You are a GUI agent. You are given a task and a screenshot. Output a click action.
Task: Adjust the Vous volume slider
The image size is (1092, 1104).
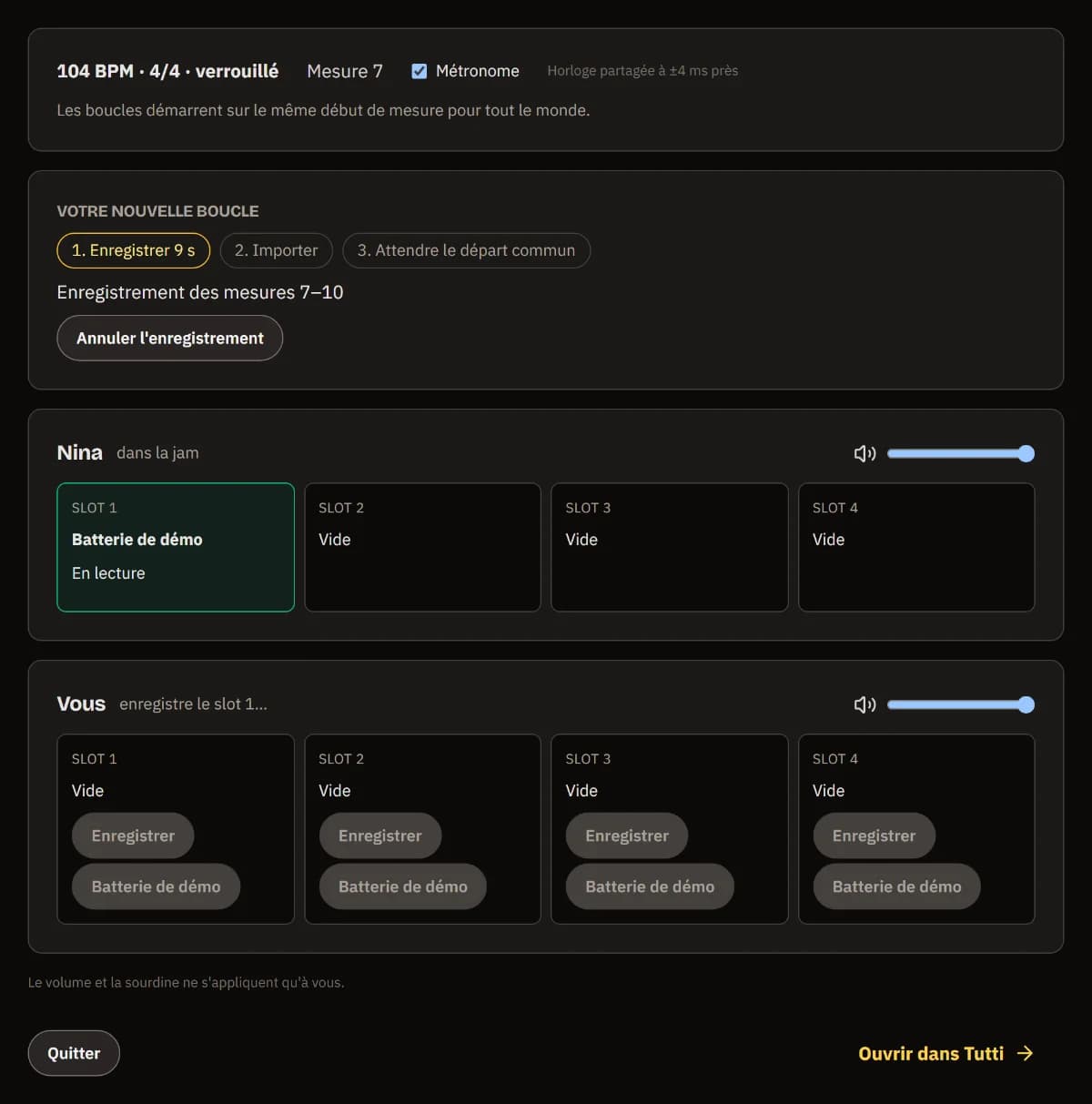[x=961, y=704]
